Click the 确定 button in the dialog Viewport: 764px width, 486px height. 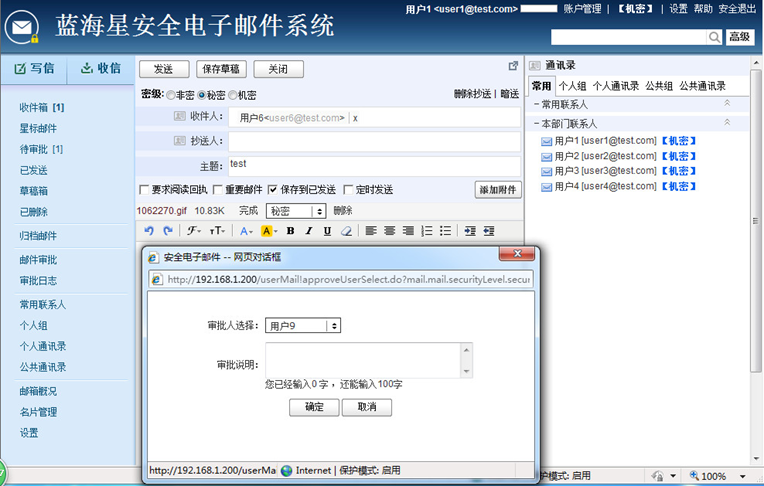(313, 407)
